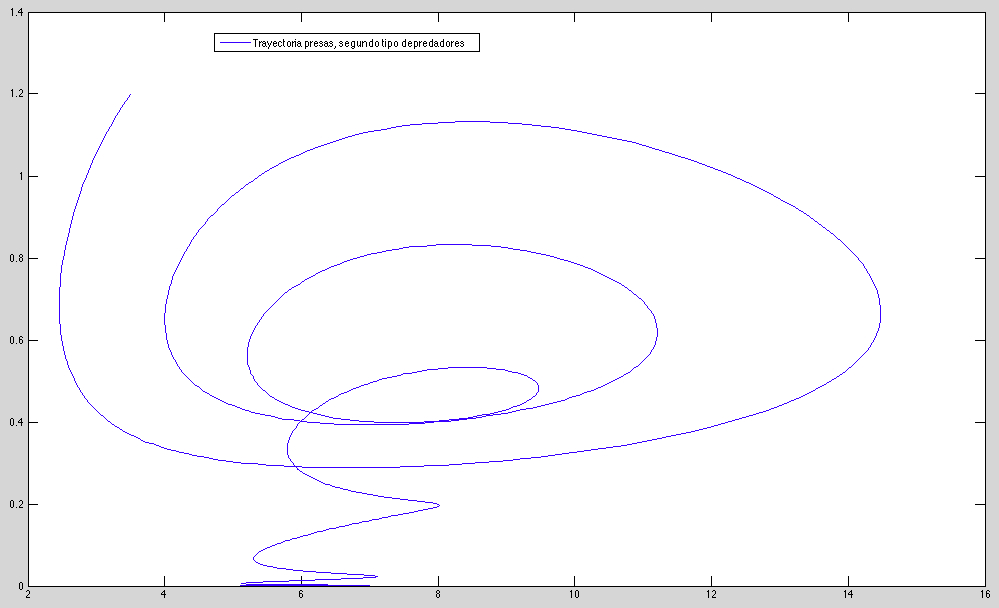999x608 pixels.
Task: Click the trajectory's upper-left starting endpoint
Action: point(131,94)
